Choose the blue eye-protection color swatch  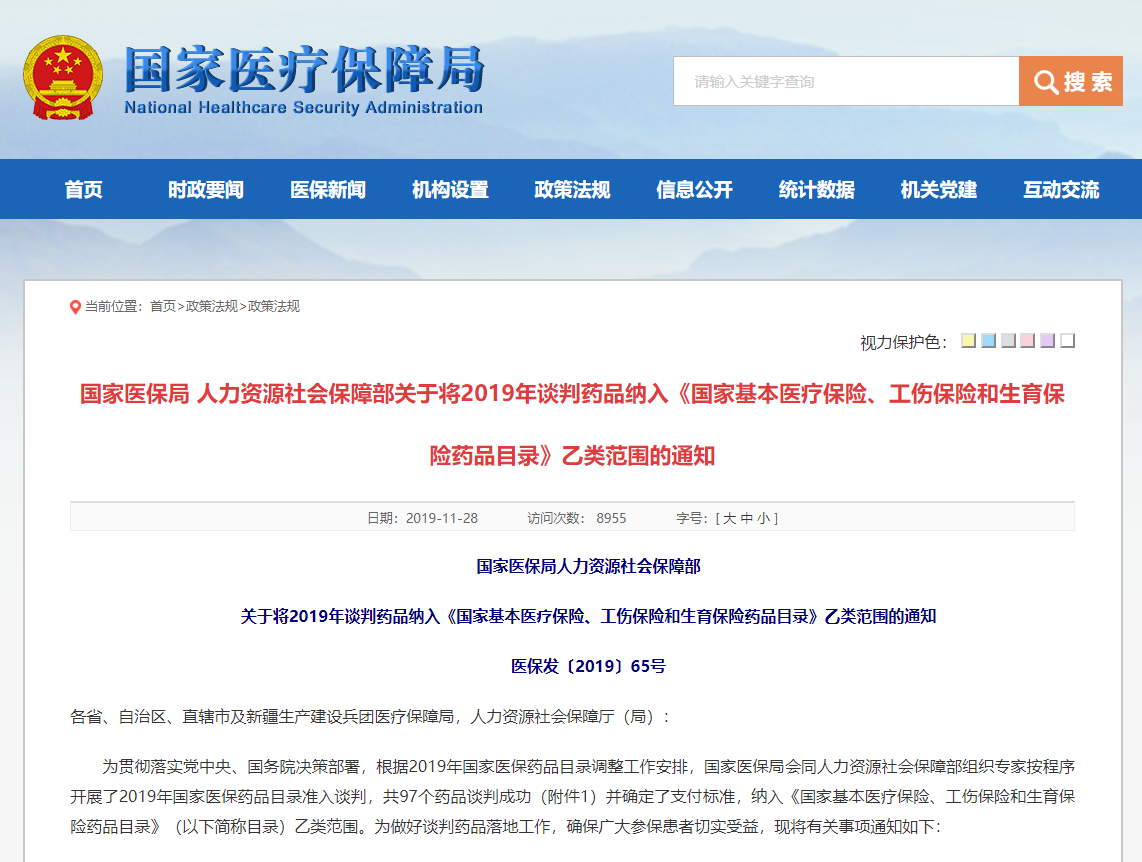(988, 341)
